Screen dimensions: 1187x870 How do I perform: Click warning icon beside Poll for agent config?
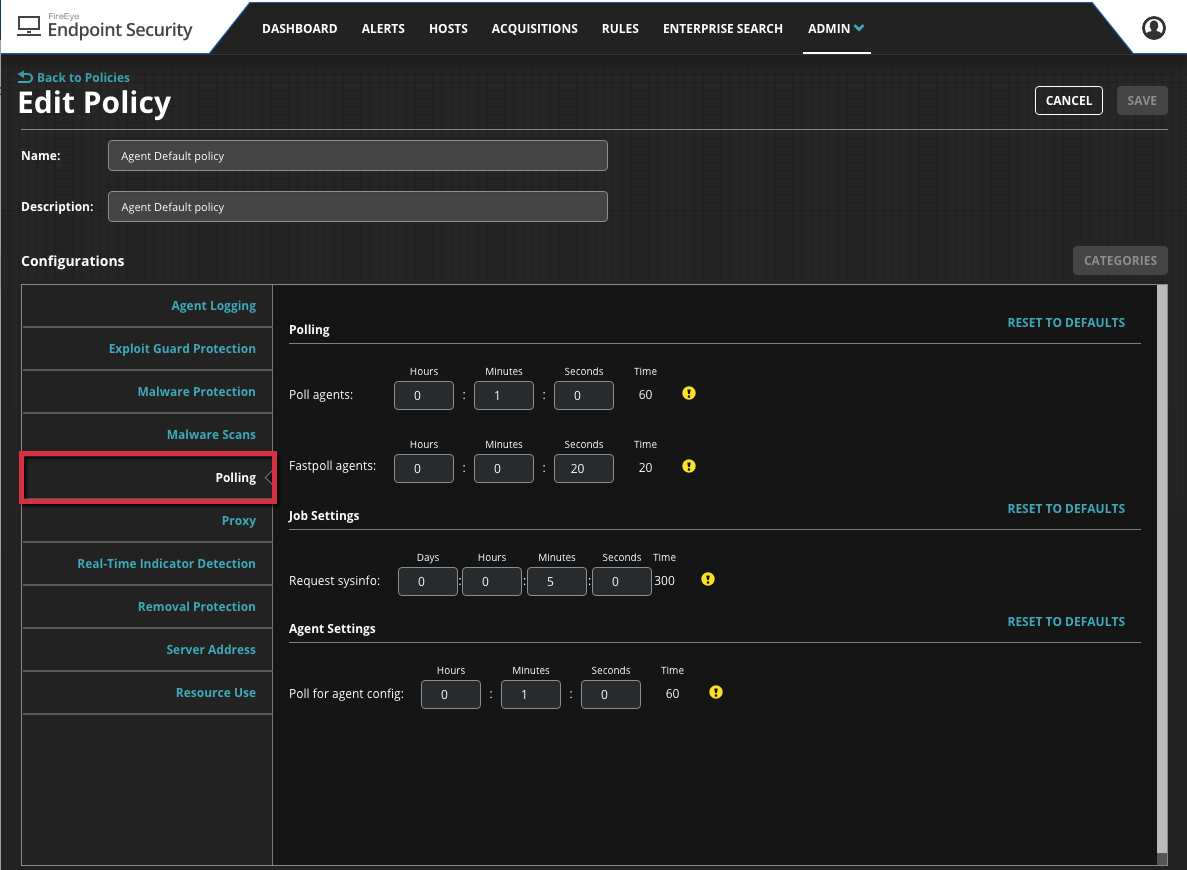tap(715, 692)
